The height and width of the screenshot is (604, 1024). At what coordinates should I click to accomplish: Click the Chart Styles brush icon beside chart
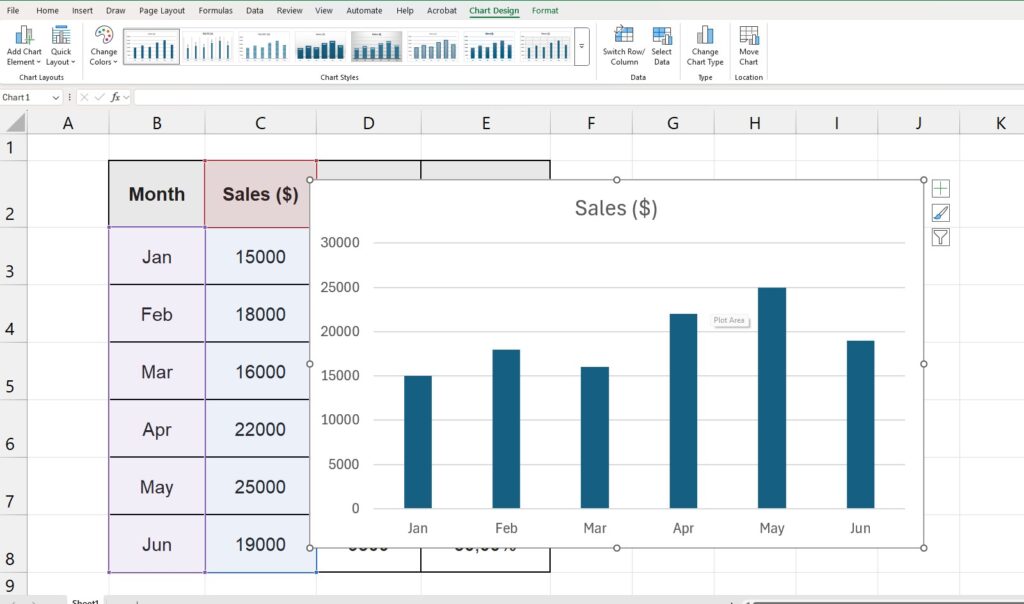click(x=940, y=212)
